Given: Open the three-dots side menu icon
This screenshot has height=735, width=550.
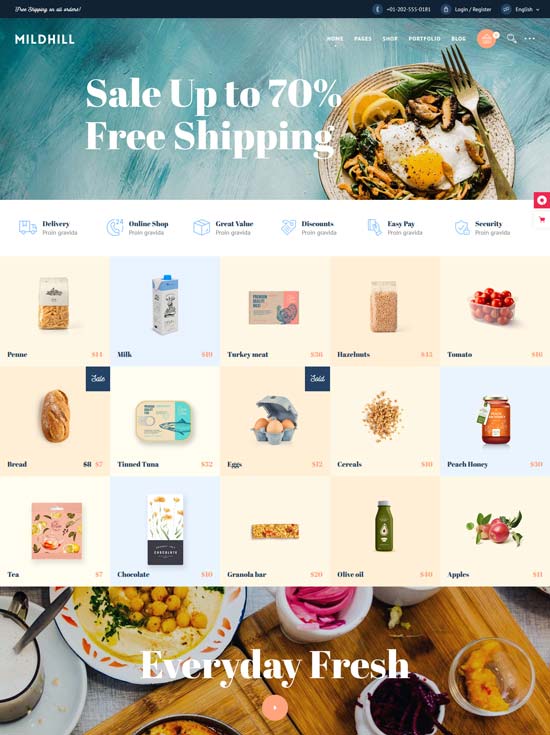Looking at the screenshot, I should (x=530, y=38).
